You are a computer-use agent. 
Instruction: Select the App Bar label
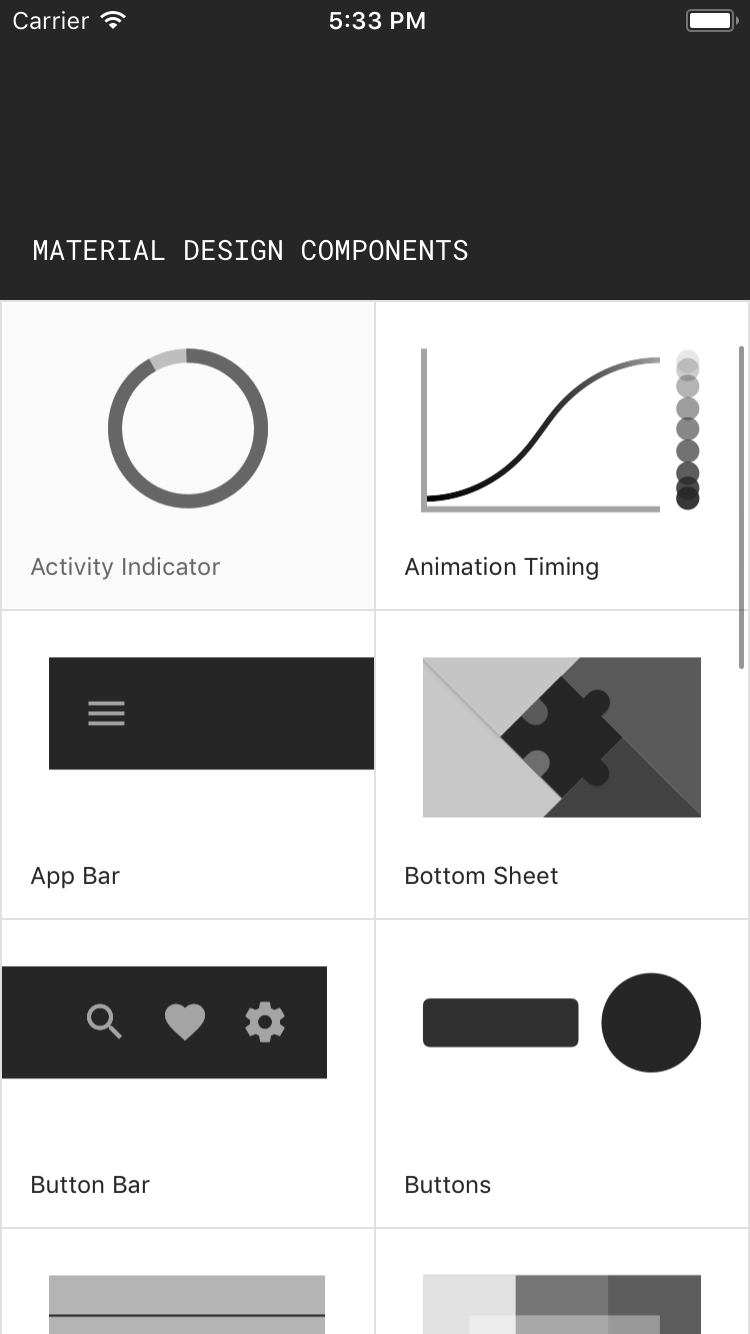coord(75,876)
